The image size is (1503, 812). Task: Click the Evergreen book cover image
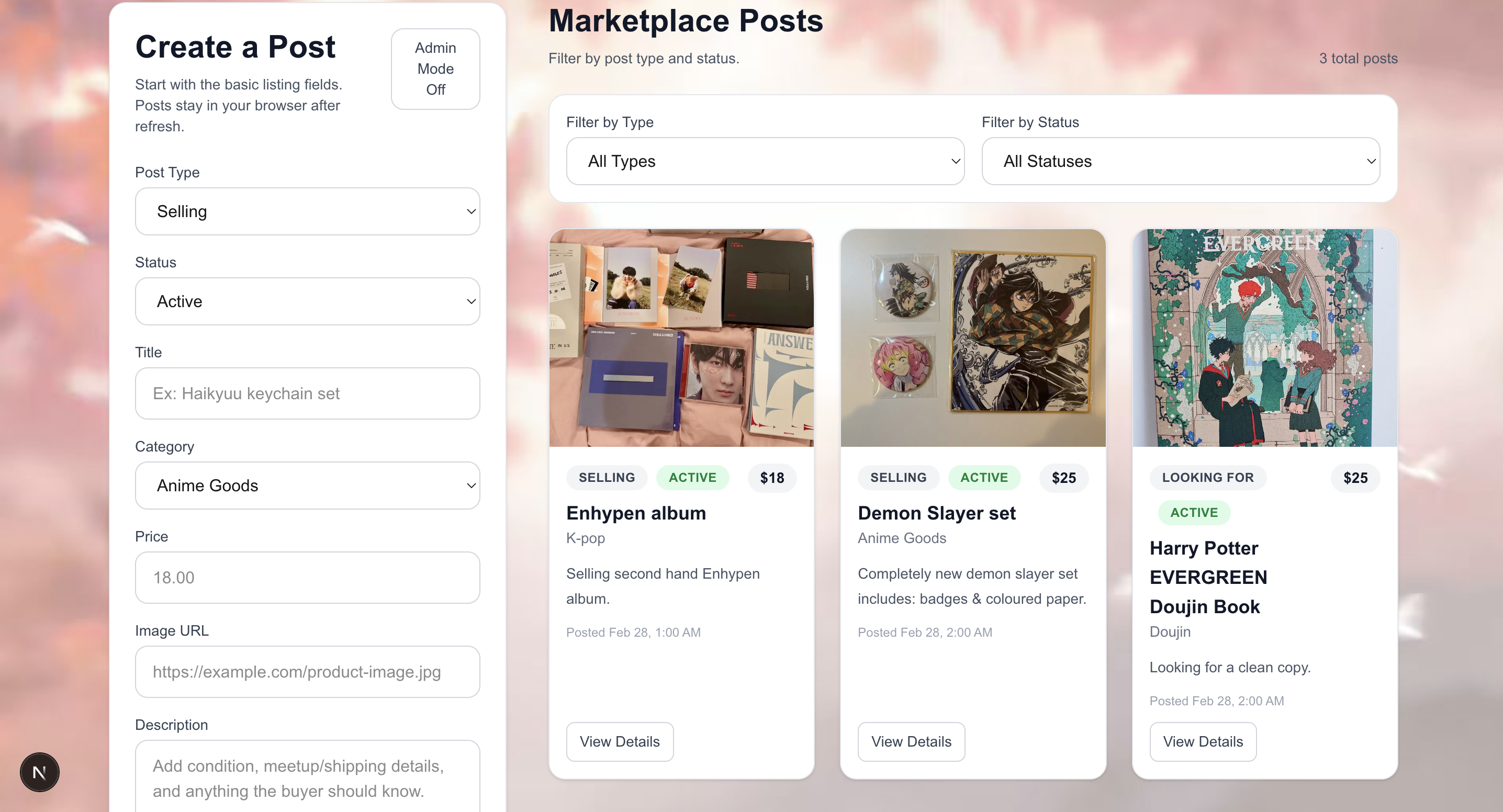pos(1264,338)
